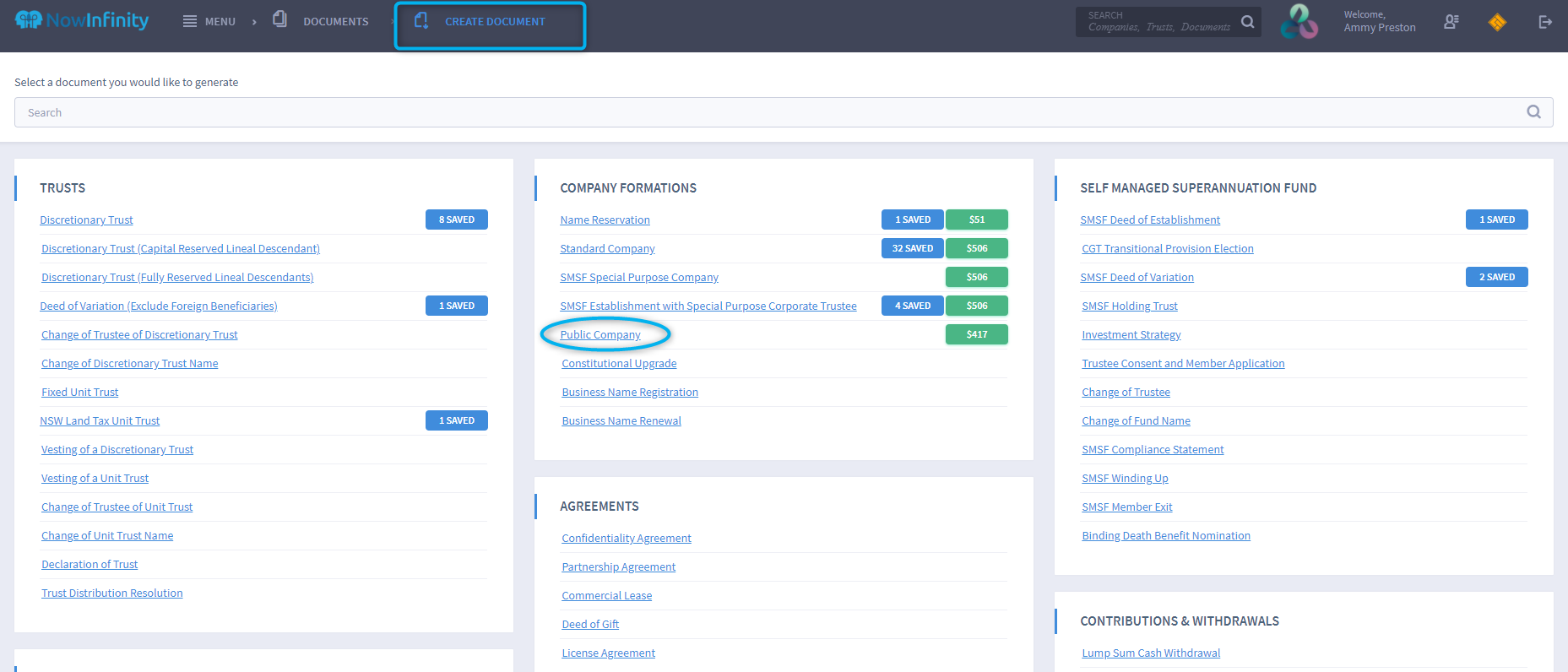The image size is (1568, 672).
Task: Open the SMSF Member Exit link
Action: coord(1127,507)
